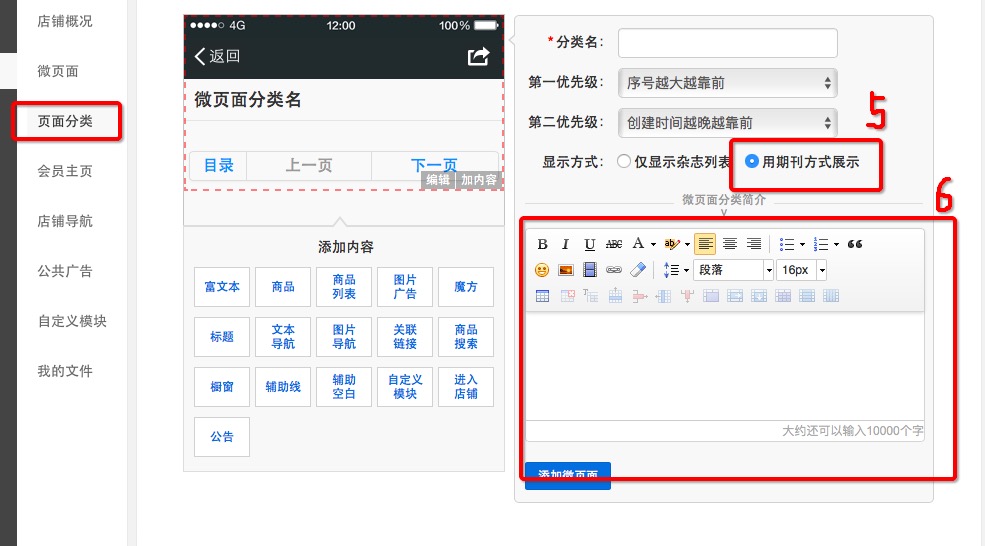This screenshot has height=546, width=985.
Task: Click the split to cells icon
Action: (x=783, y=296)
